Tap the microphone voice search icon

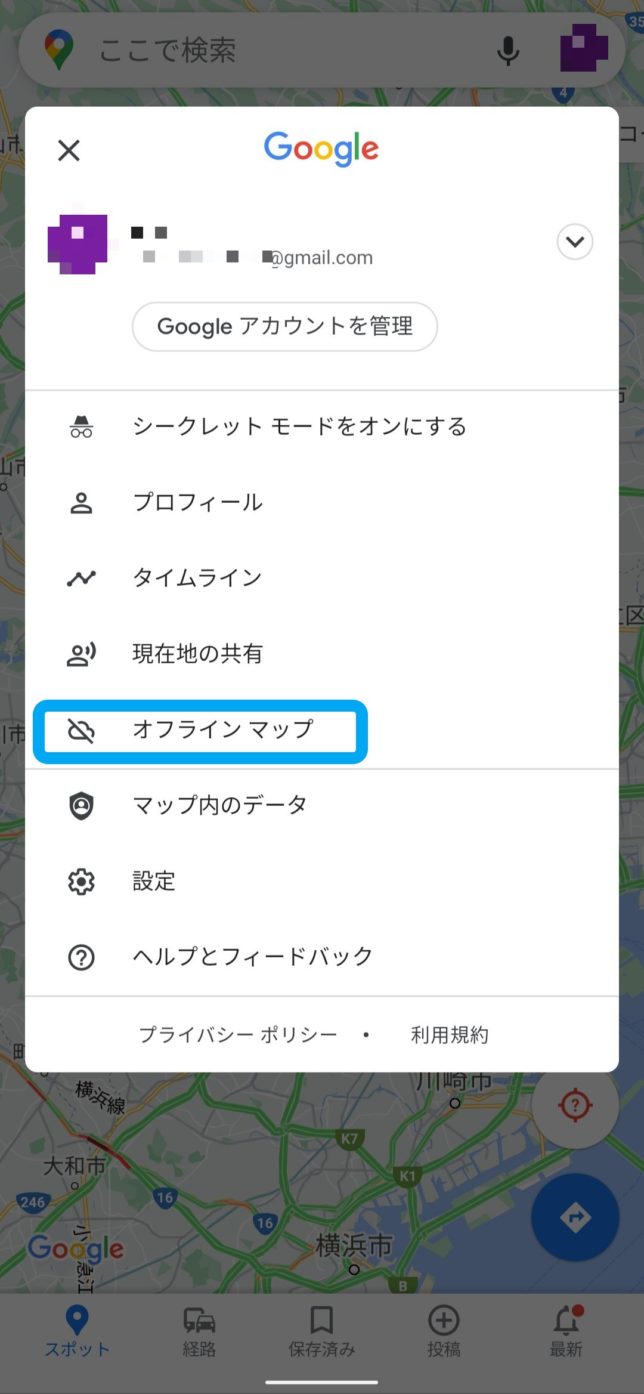pos(509,50)
